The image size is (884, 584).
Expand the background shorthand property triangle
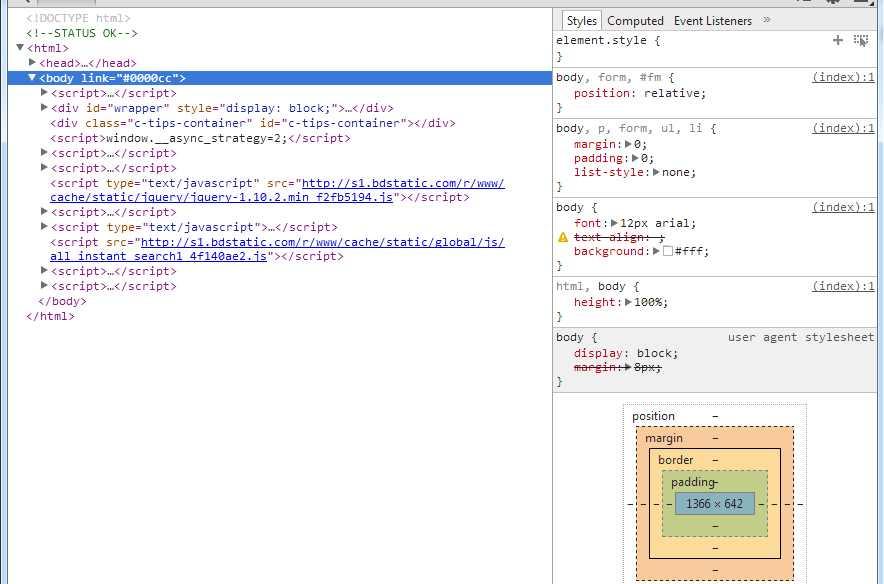coord(656,251)
